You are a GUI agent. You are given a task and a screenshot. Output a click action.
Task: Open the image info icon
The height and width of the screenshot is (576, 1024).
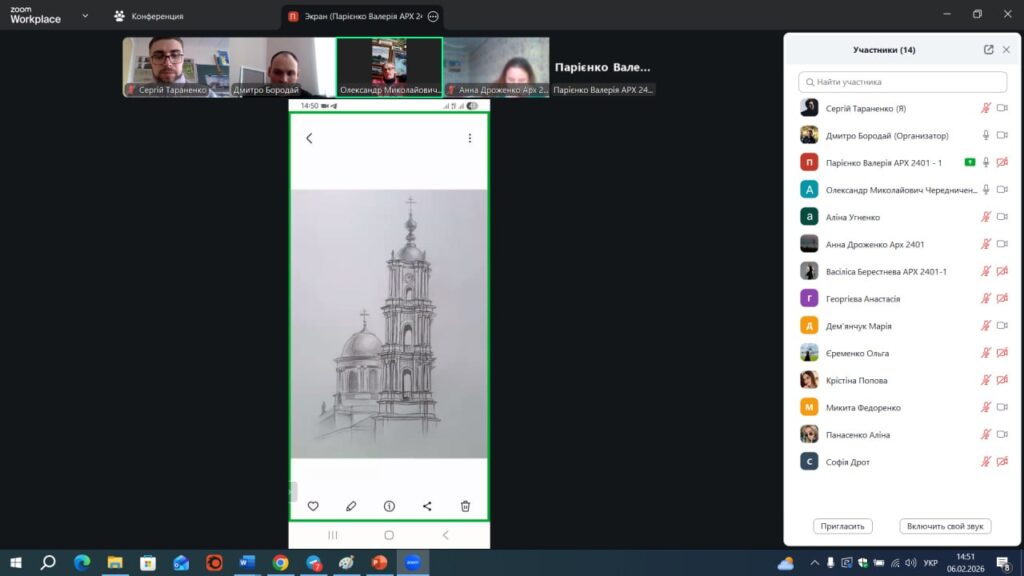(389, 506)
